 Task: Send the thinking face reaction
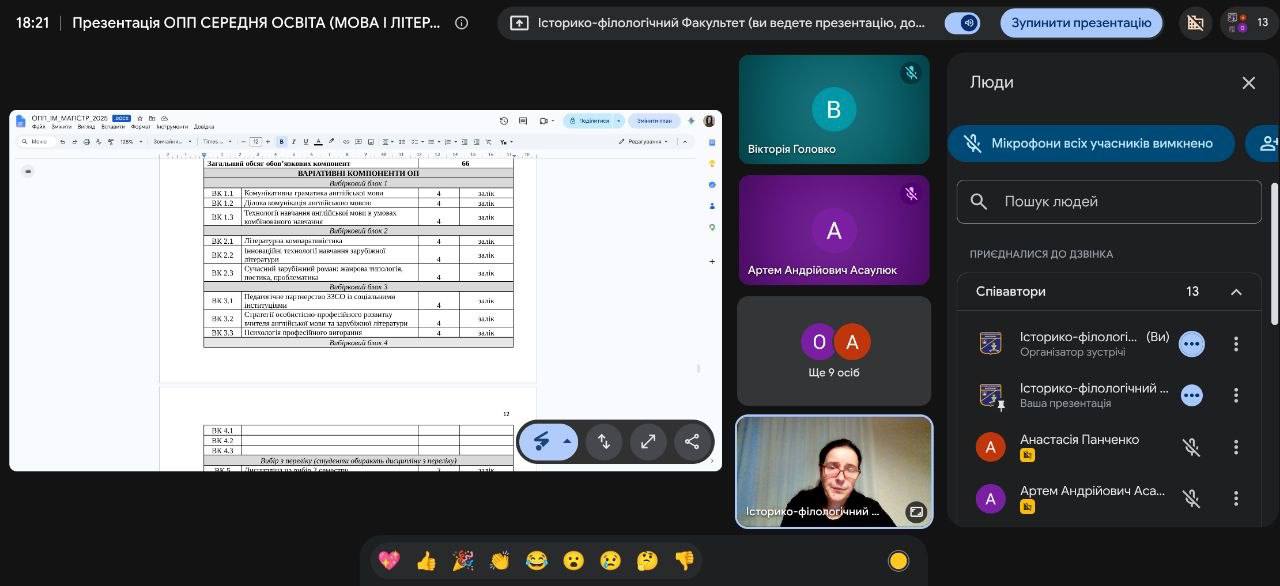click(647, 561)
